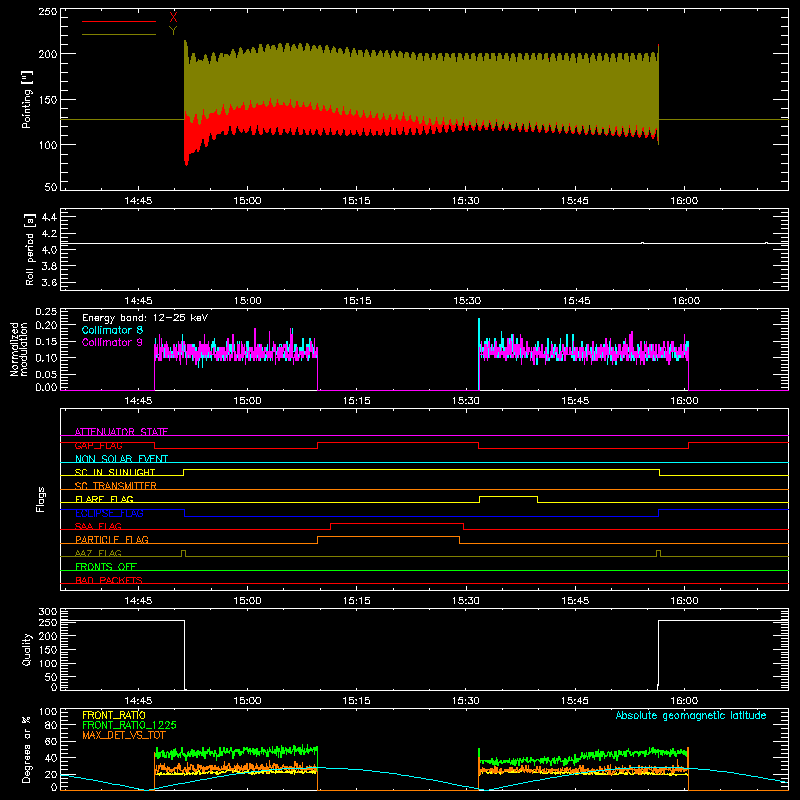Click the 'Degrees or %' axis title
The width and height of the screenshot is (800, 800).
[x=27, y=749]
